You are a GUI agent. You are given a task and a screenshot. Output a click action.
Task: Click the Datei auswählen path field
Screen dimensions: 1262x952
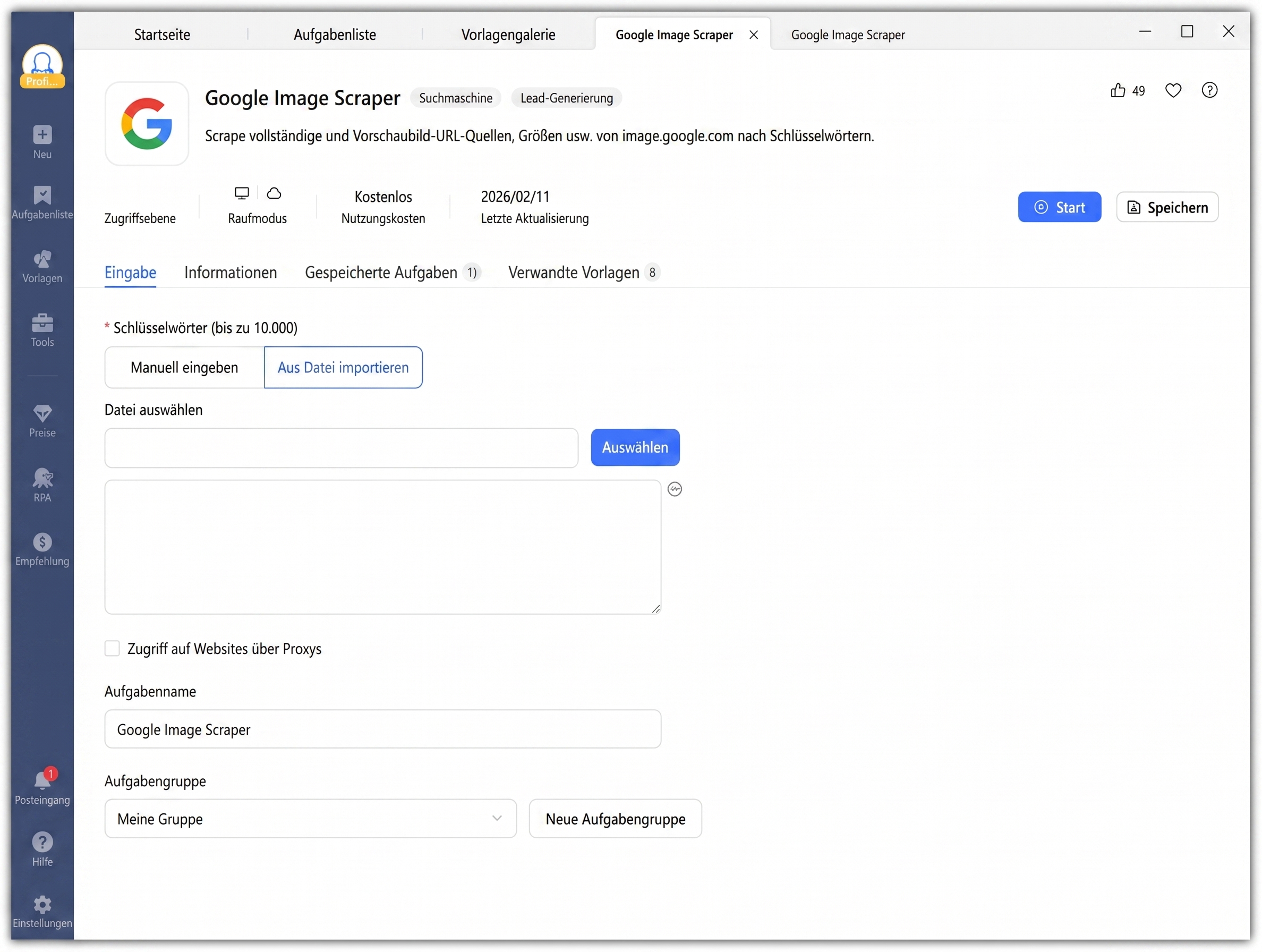[x=341, y=448]
